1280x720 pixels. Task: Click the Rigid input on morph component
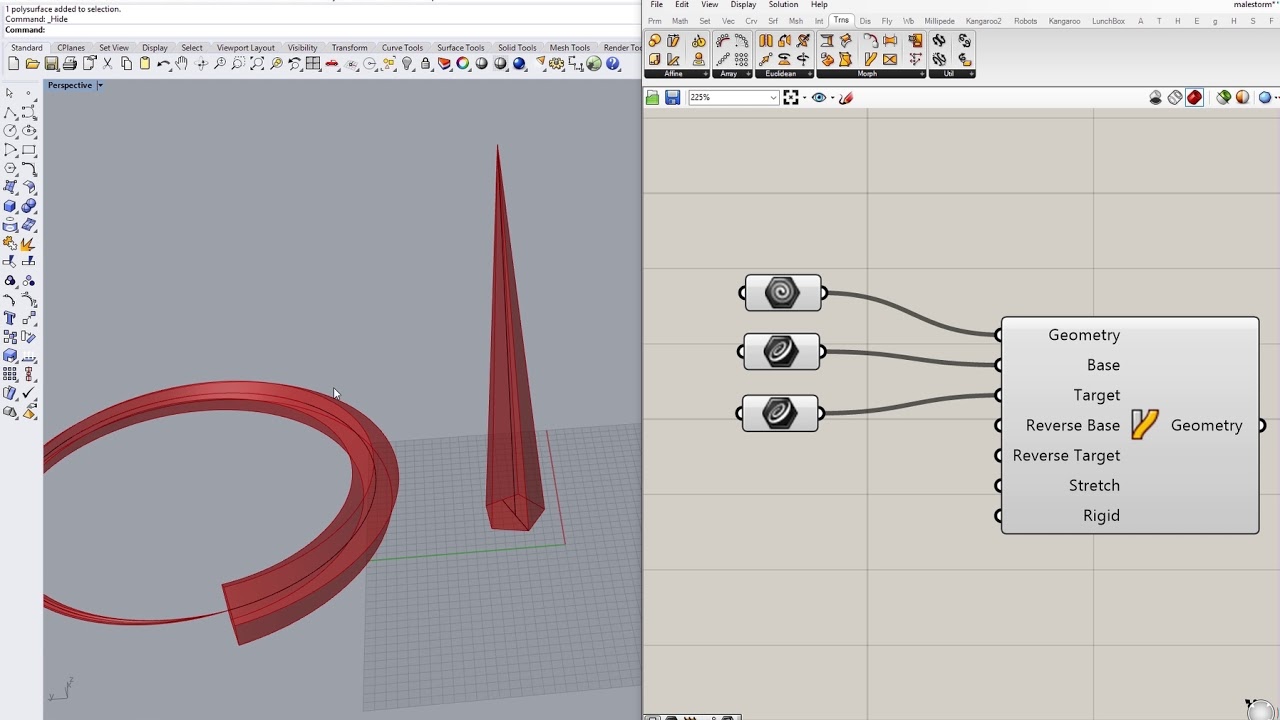(x=1101, y=515)
